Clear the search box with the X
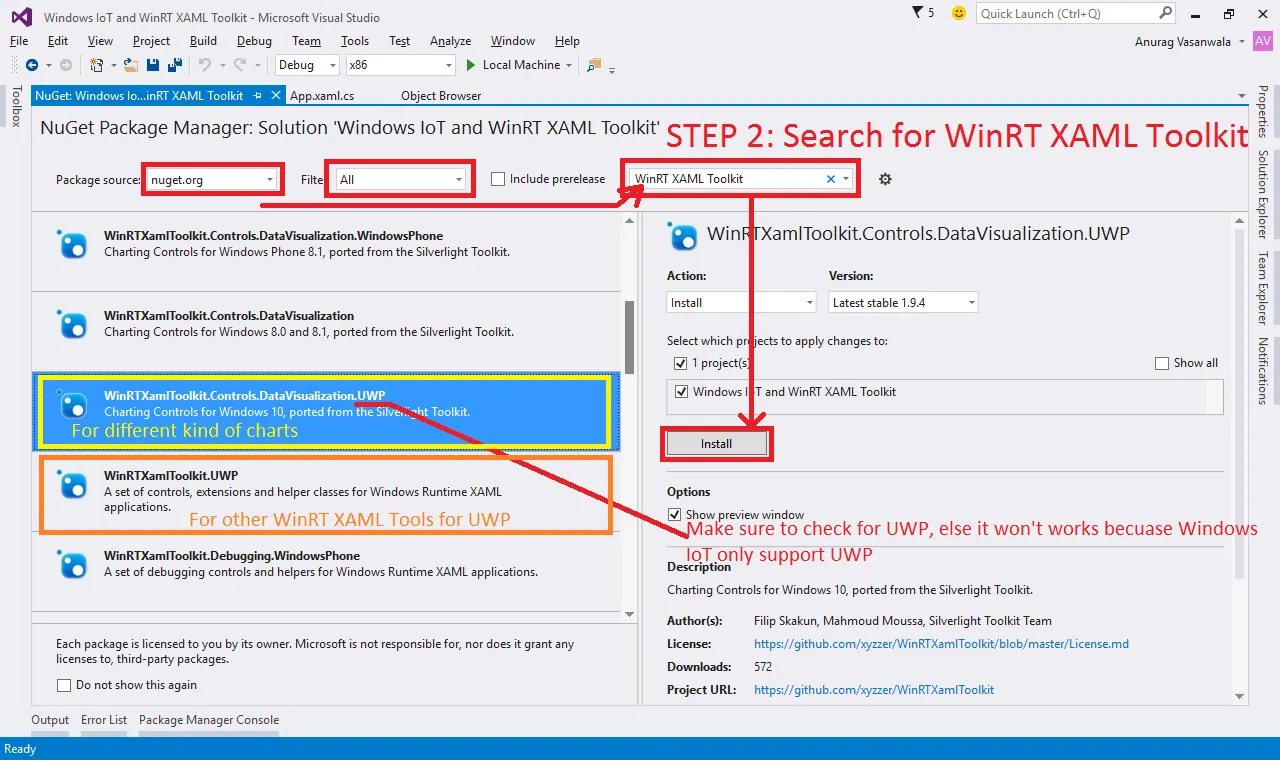 [x=830, y=179]
